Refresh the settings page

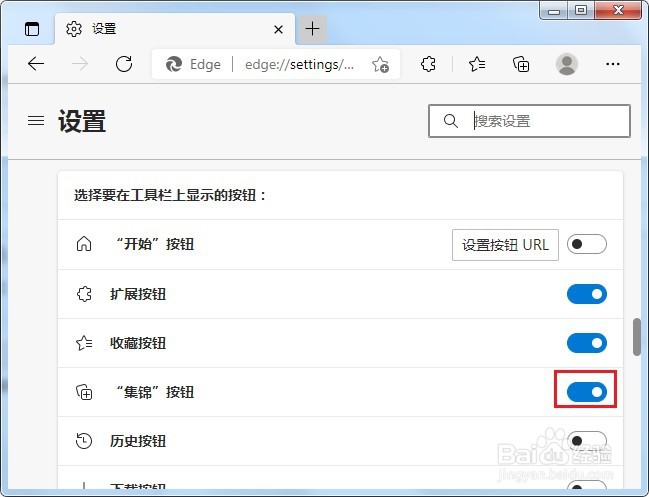pos(124,64)
